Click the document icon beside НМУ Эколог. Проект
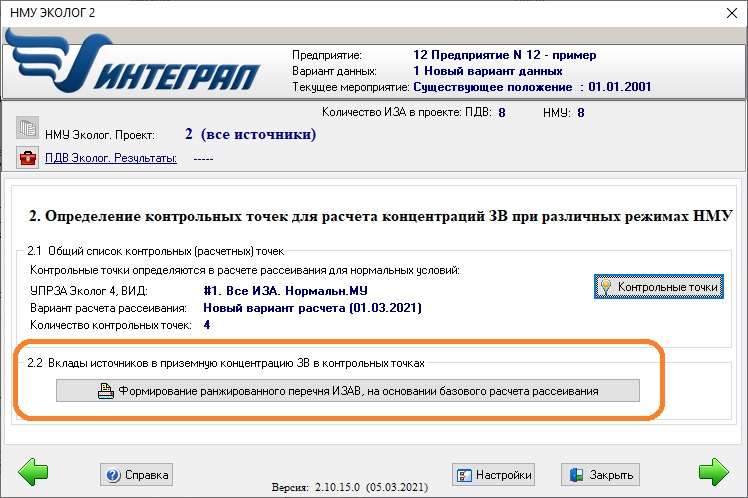The height and width of the screenshot is (498, 748). pyautogui.click(x=27, y=130)
